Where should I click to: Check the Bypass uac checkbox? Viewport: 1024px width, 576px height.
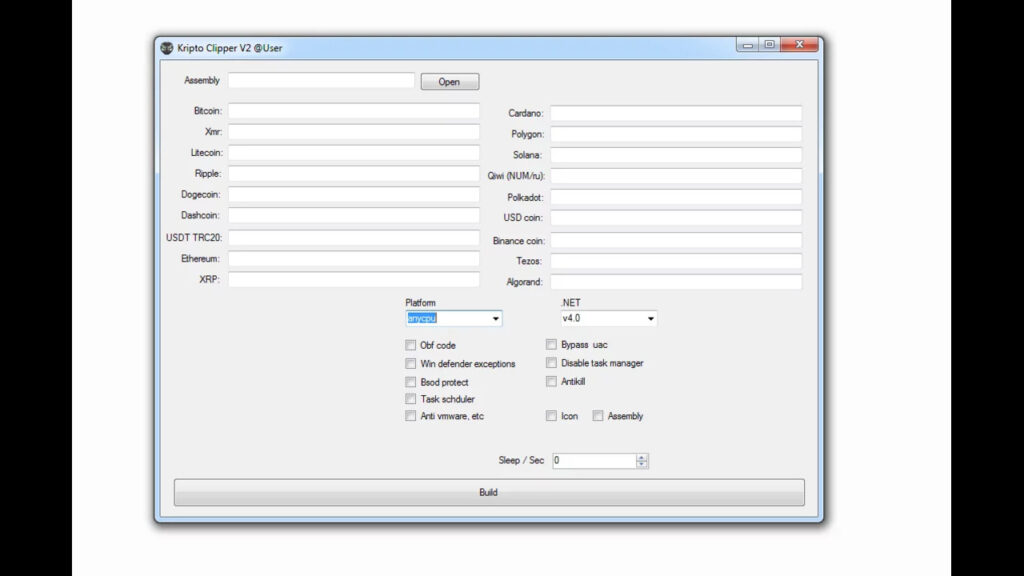point(551,344)
